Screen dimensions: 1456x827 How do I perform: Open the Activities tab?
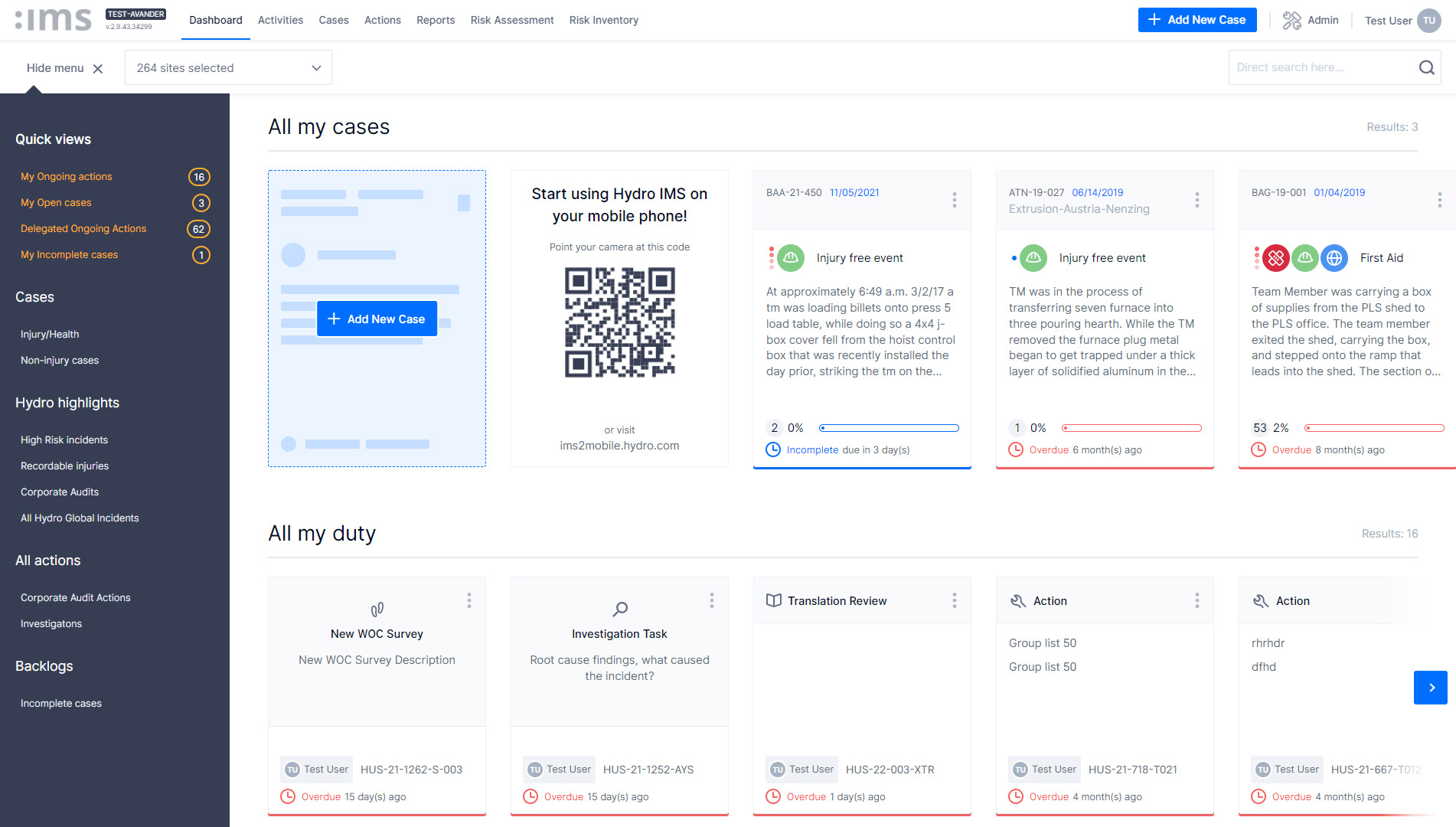tap(280, 20)
